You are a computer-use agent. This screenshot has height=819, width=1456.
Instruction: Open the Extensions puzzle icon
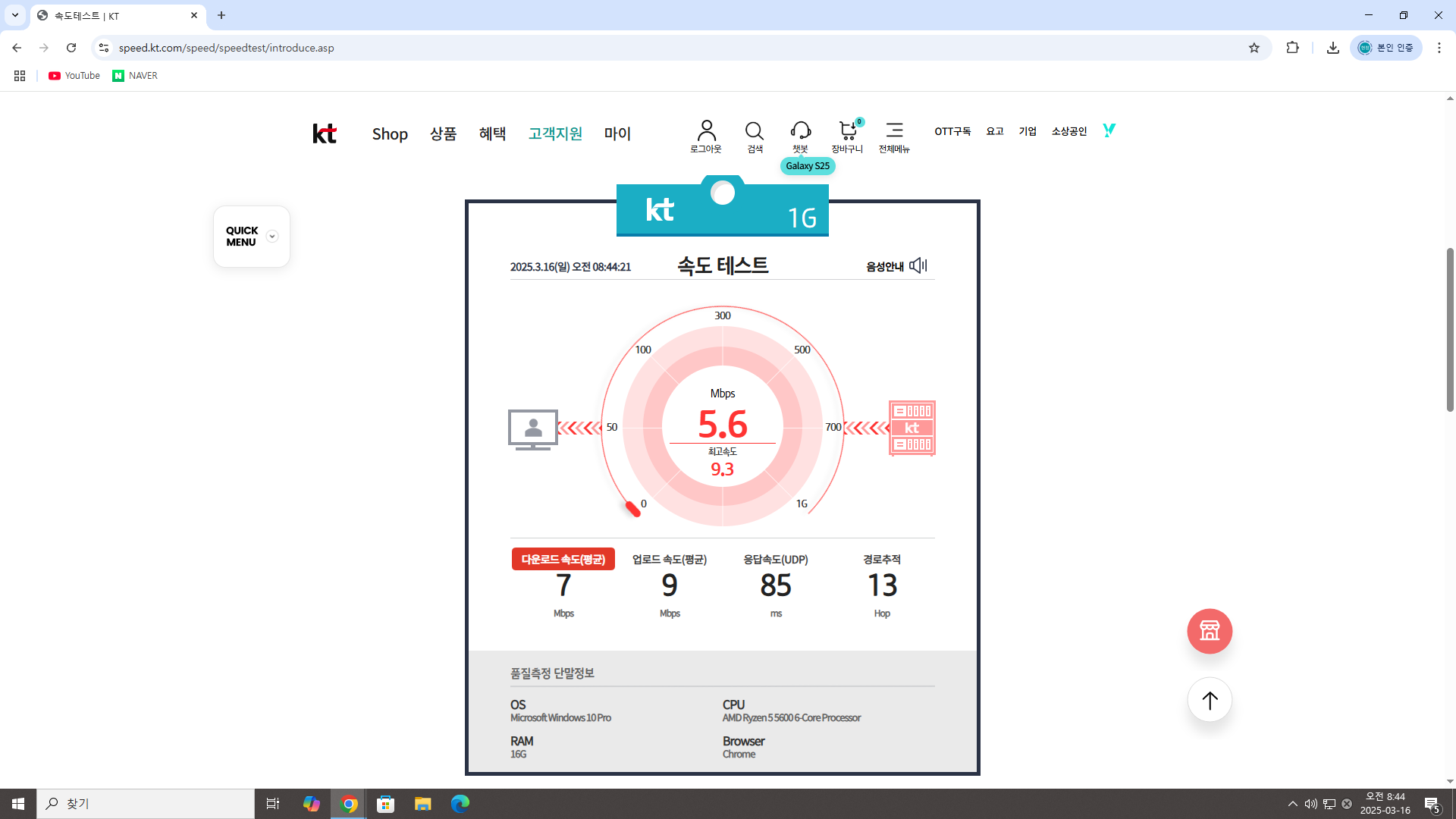pos(1293,48)
